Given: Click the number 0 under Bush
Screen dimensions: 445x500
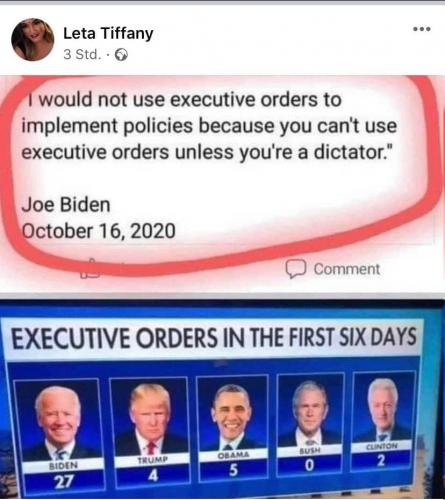Looking at the screenshot, I should [309, 465].
